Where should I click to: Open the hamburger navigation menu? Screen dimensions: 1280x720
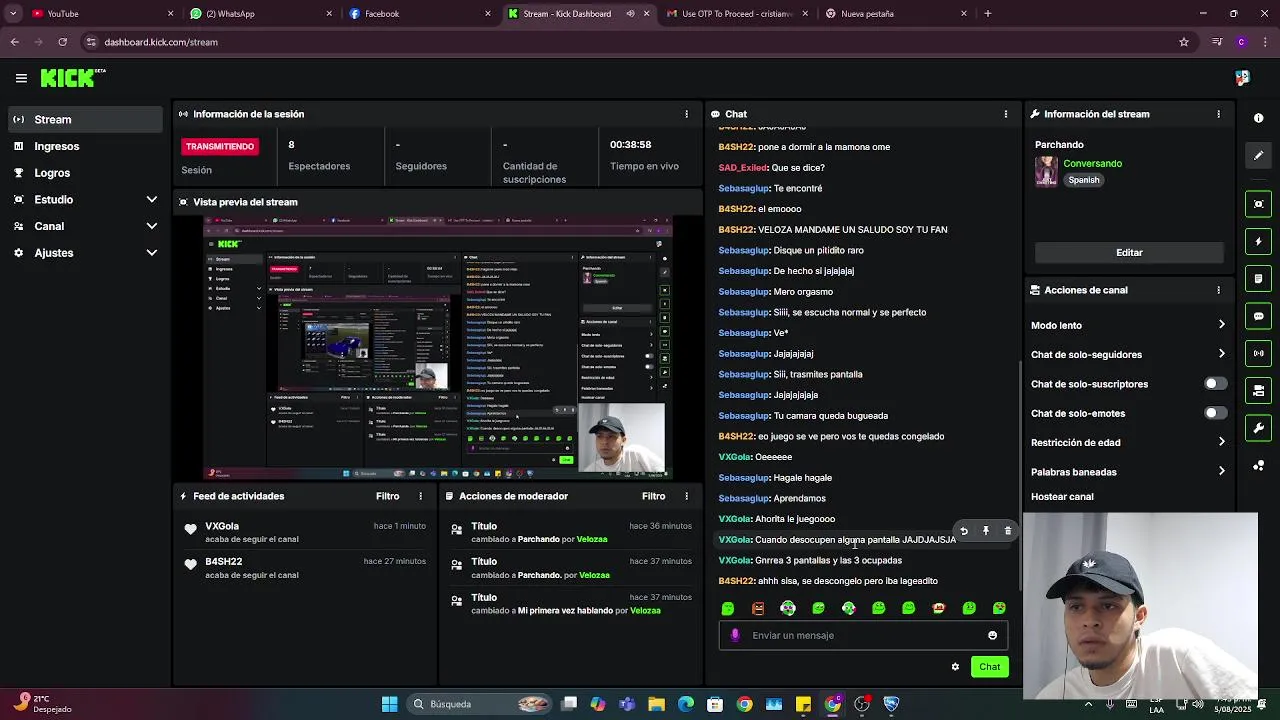point(21,78)
